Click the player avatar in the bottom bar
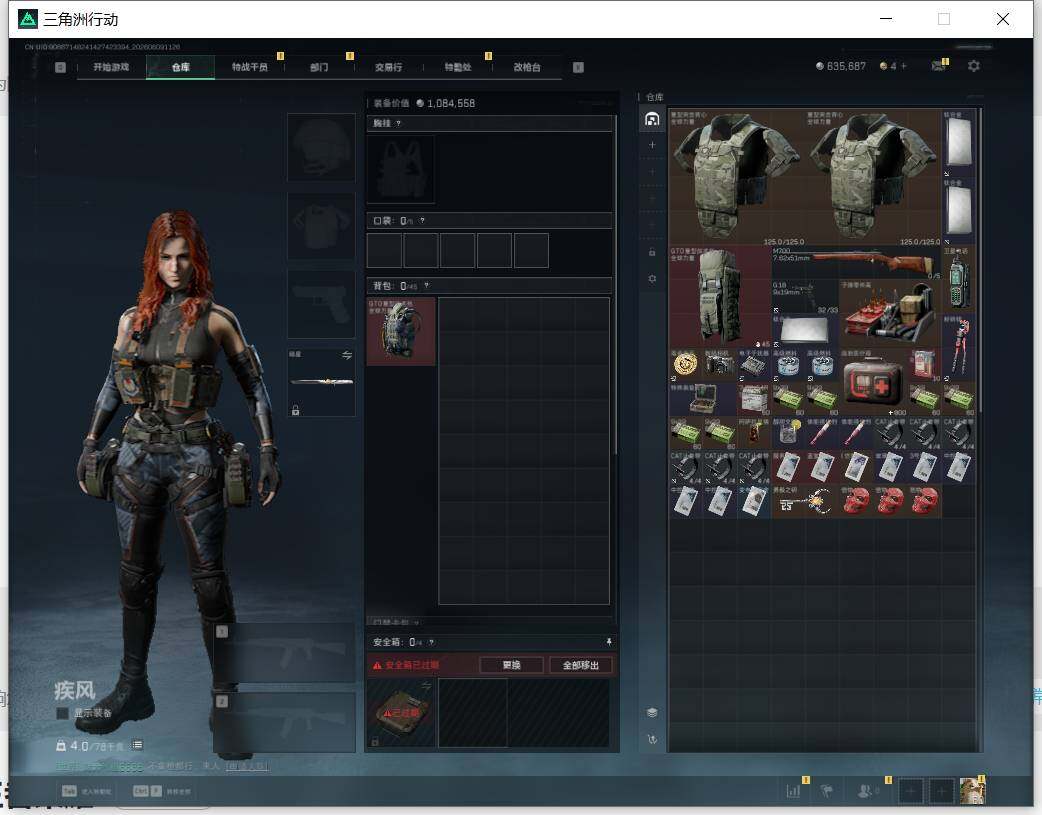 [x=972, y=791]
